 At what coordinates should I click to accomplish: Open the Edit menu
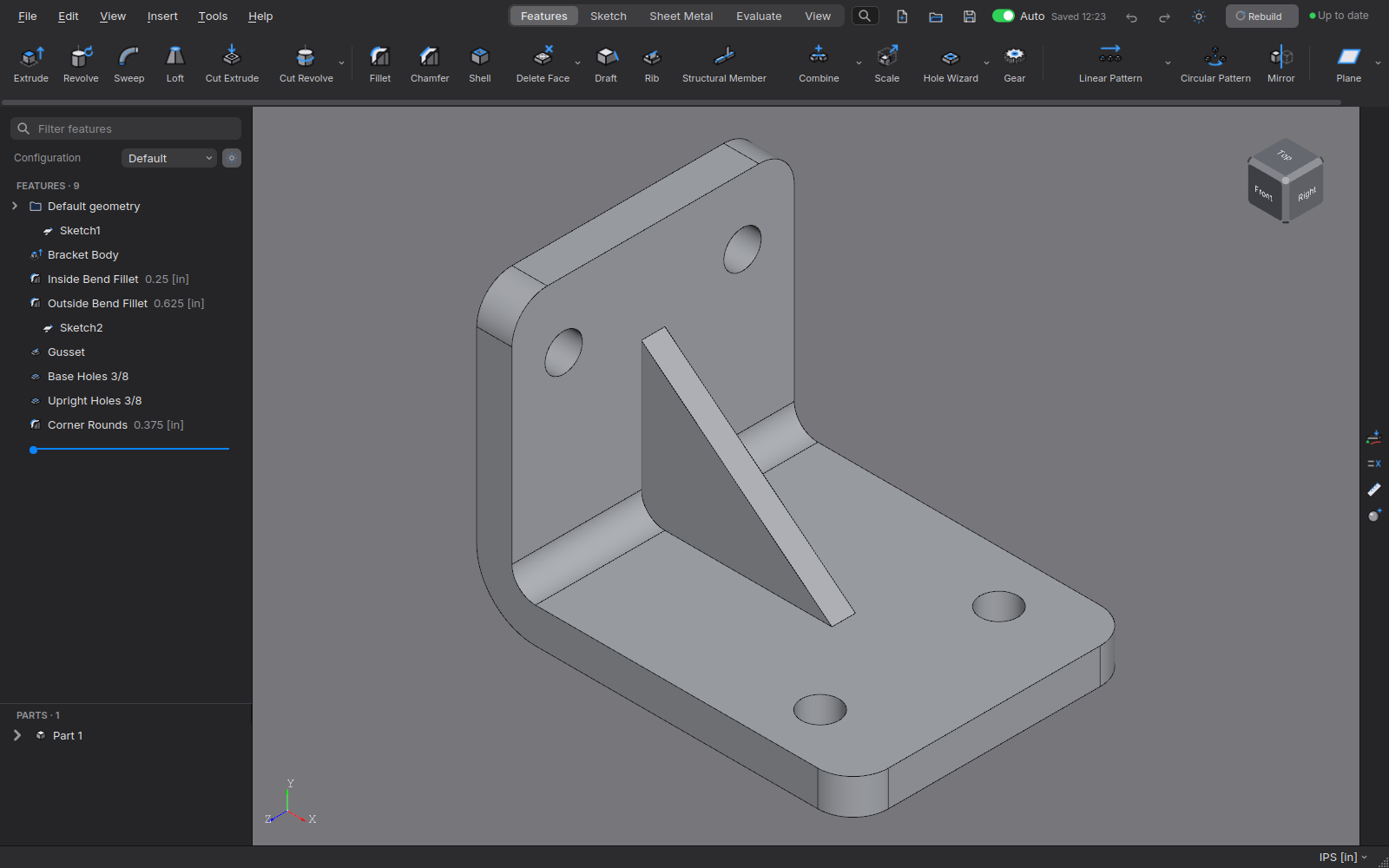click(x=69, y=16)
